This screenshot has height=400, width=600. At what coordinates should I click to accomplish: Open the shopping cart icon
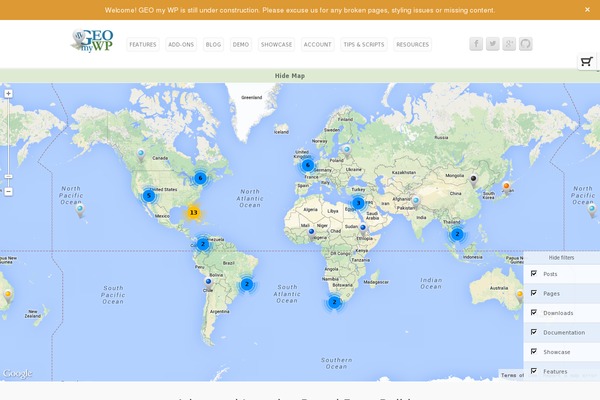[587, 62]
